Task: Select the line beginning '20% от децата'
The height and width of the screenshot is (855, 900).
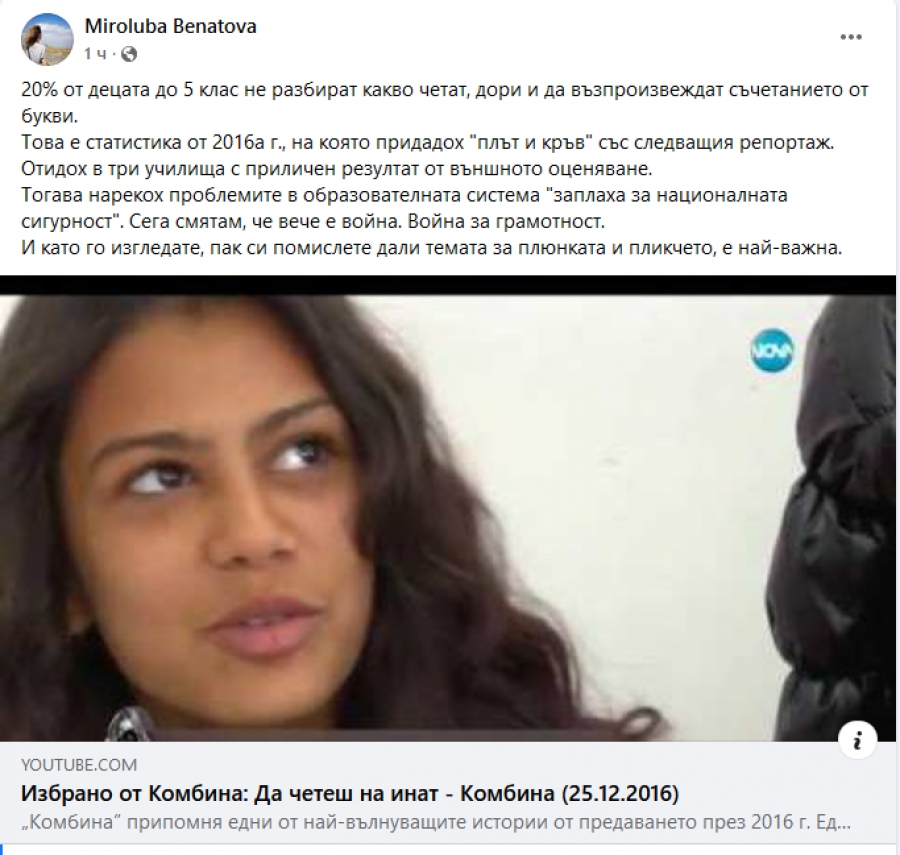Action: point(445,90)
